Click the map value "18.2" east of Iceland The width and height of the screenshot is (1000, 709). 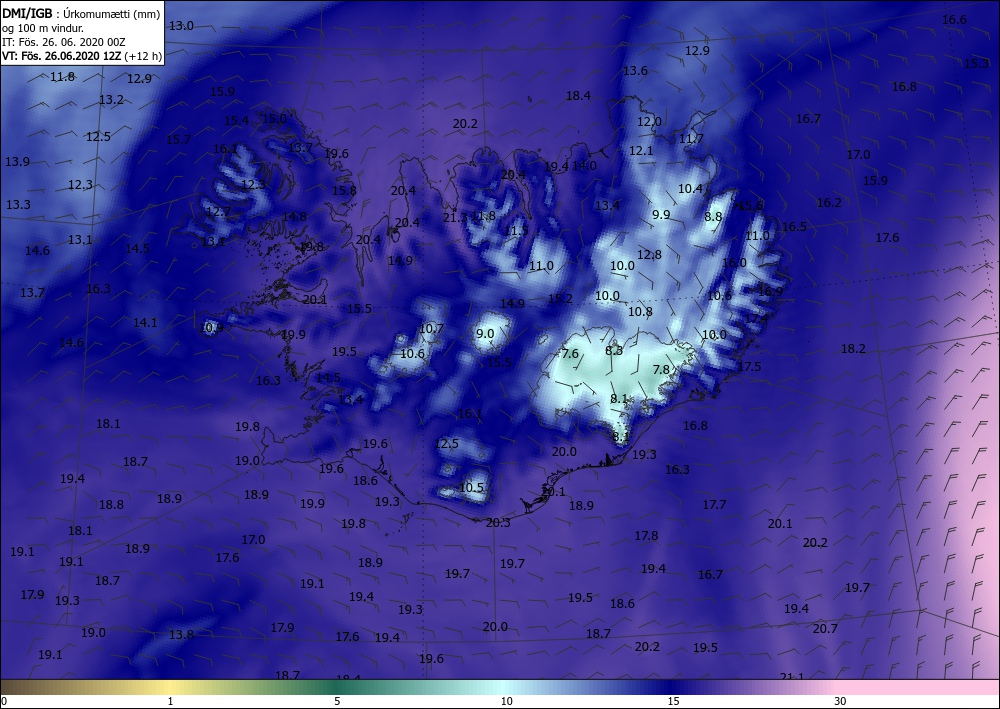[x=853, y=349]
